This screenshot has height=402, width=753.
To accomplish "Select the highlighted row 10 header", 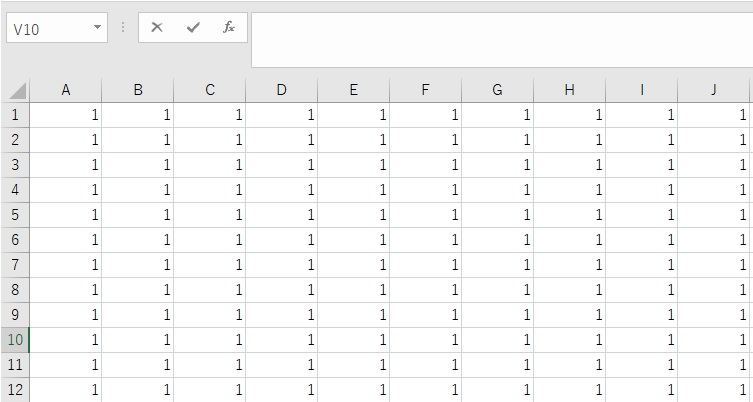I will tap(15, 340).
